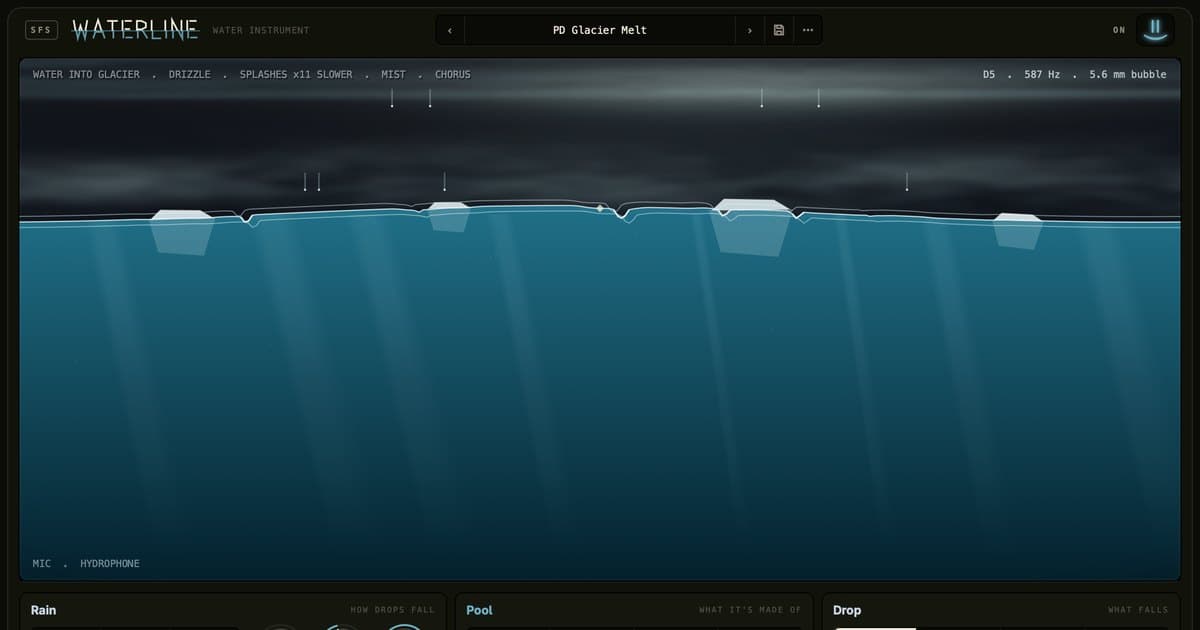Screen dimensions: 1200x630
Task: Click the WHAT IT'S MADE OF caption
Action: tap(750, 610)
